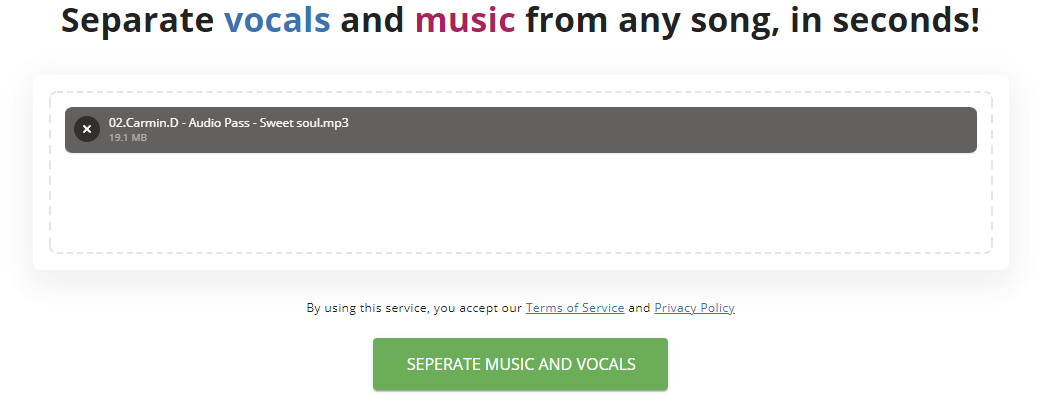Click the 02.Carmin.D Sweet soul.mp3 file name
The height and width of the screenshot is (403, 1044).
pos(228,123)
